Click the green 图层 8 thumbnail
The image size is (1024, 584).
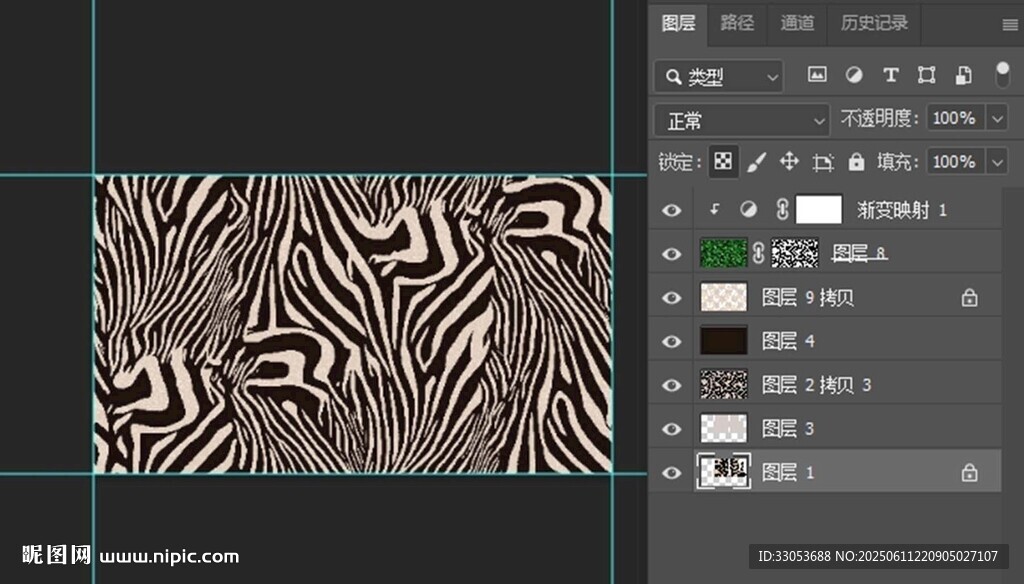point(724,253)
